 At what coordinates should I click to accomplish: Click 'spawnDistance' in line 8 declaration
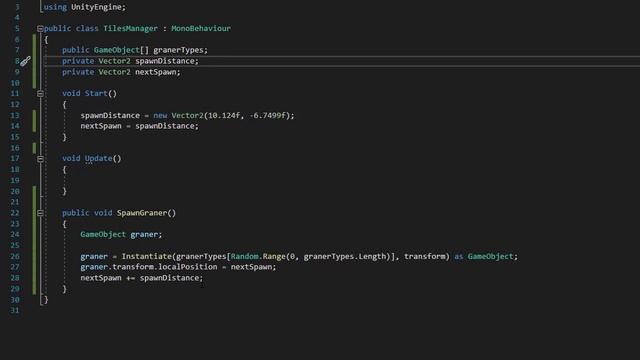pyautogui.click(x=164, y=61)
